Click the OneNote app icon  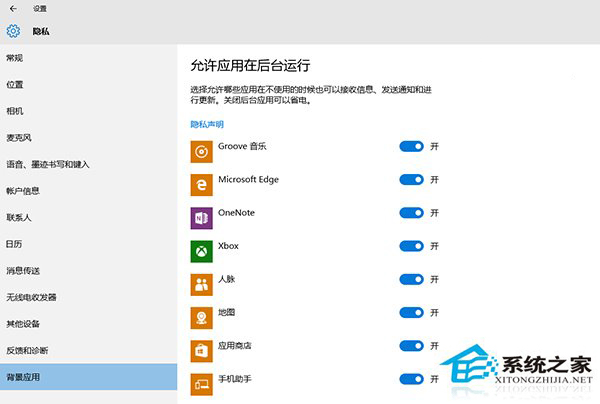[201, 218]
